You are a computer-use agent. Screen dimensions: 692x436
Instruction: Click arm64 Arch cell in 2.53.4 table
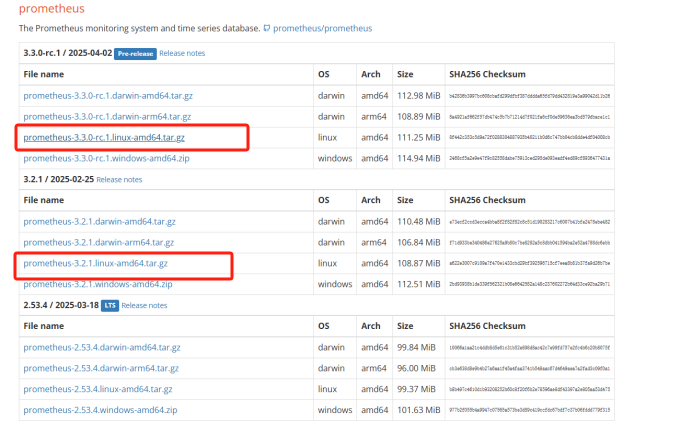click(x=373, y=368)
